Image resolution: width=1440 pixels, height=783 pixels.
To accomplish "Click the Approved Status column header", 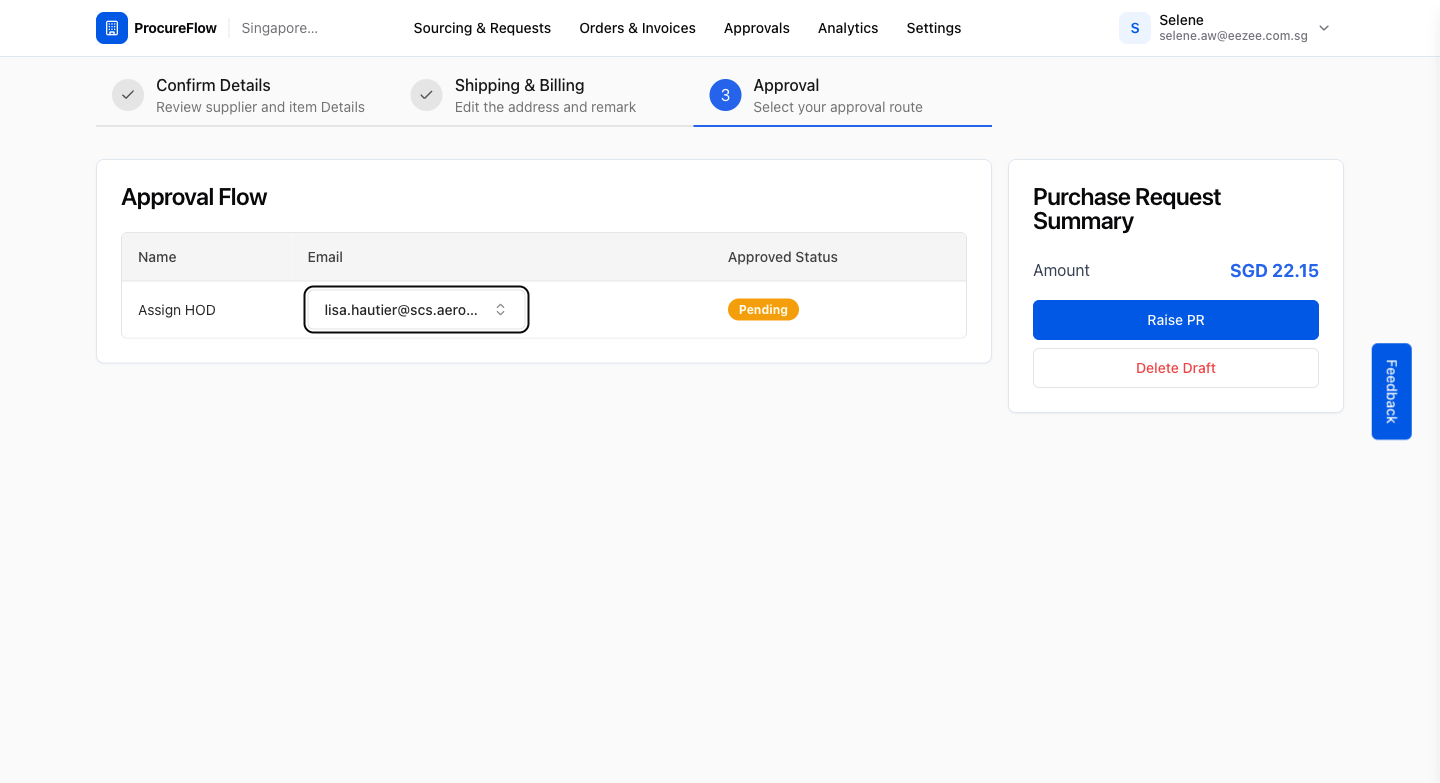I will pyautogui.click(x=783, y=257).
